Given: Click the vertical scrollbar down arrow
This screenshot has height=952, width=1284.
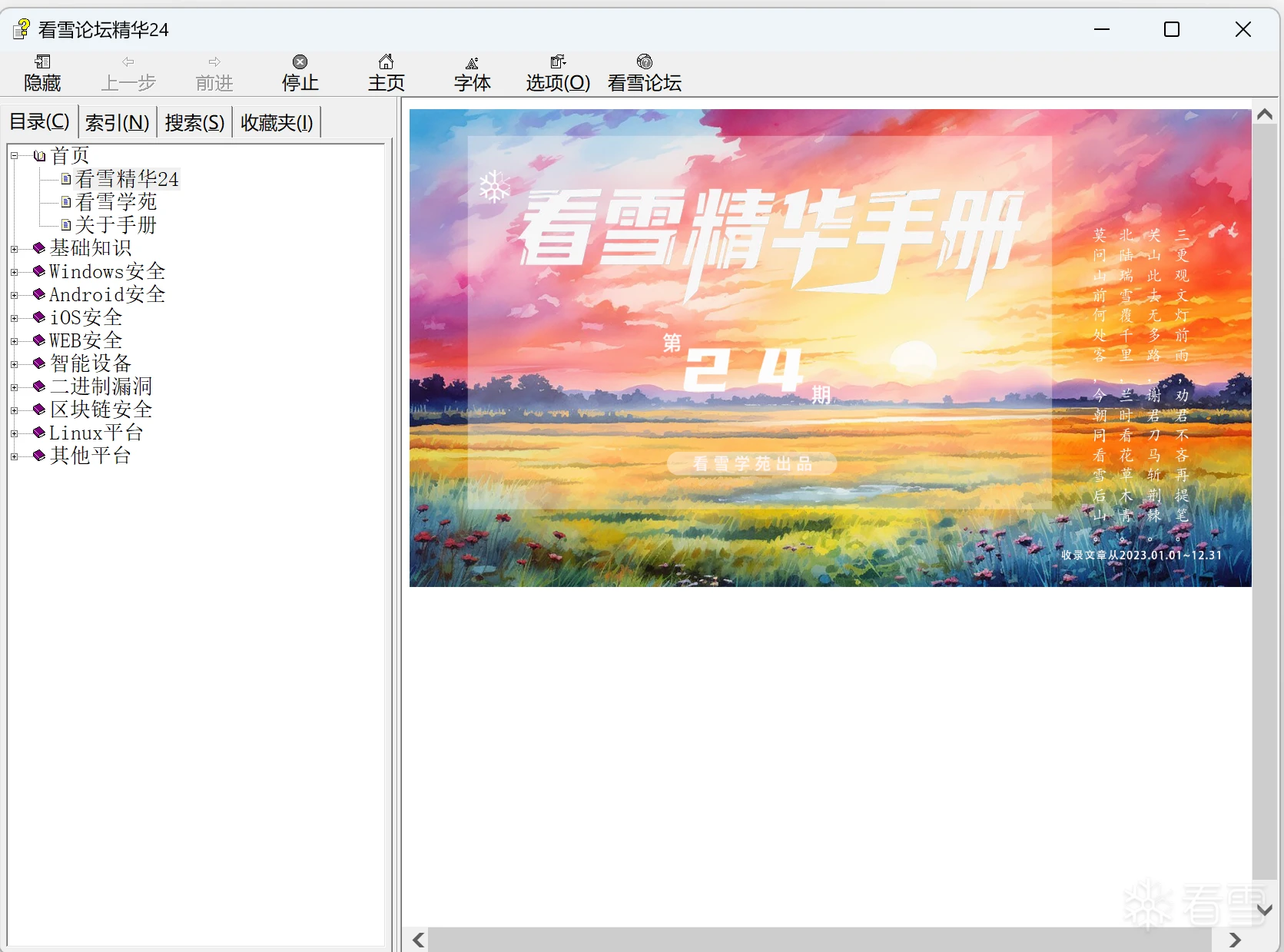Looking at the screenshot, I should tap(1265, 910).
